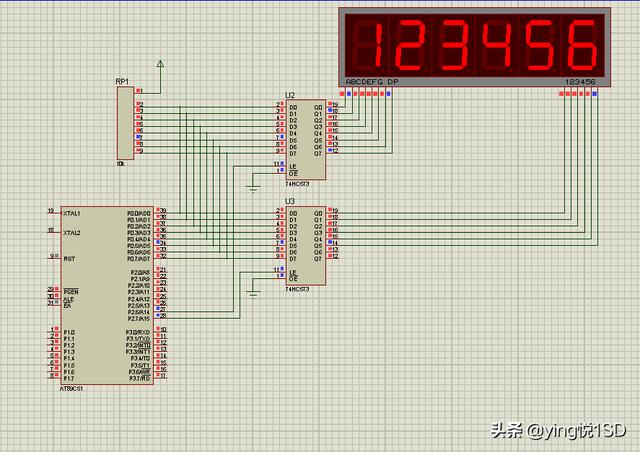640x452 pixels.
Task: Click the '10k' value label of RP1
Action: 120,164
